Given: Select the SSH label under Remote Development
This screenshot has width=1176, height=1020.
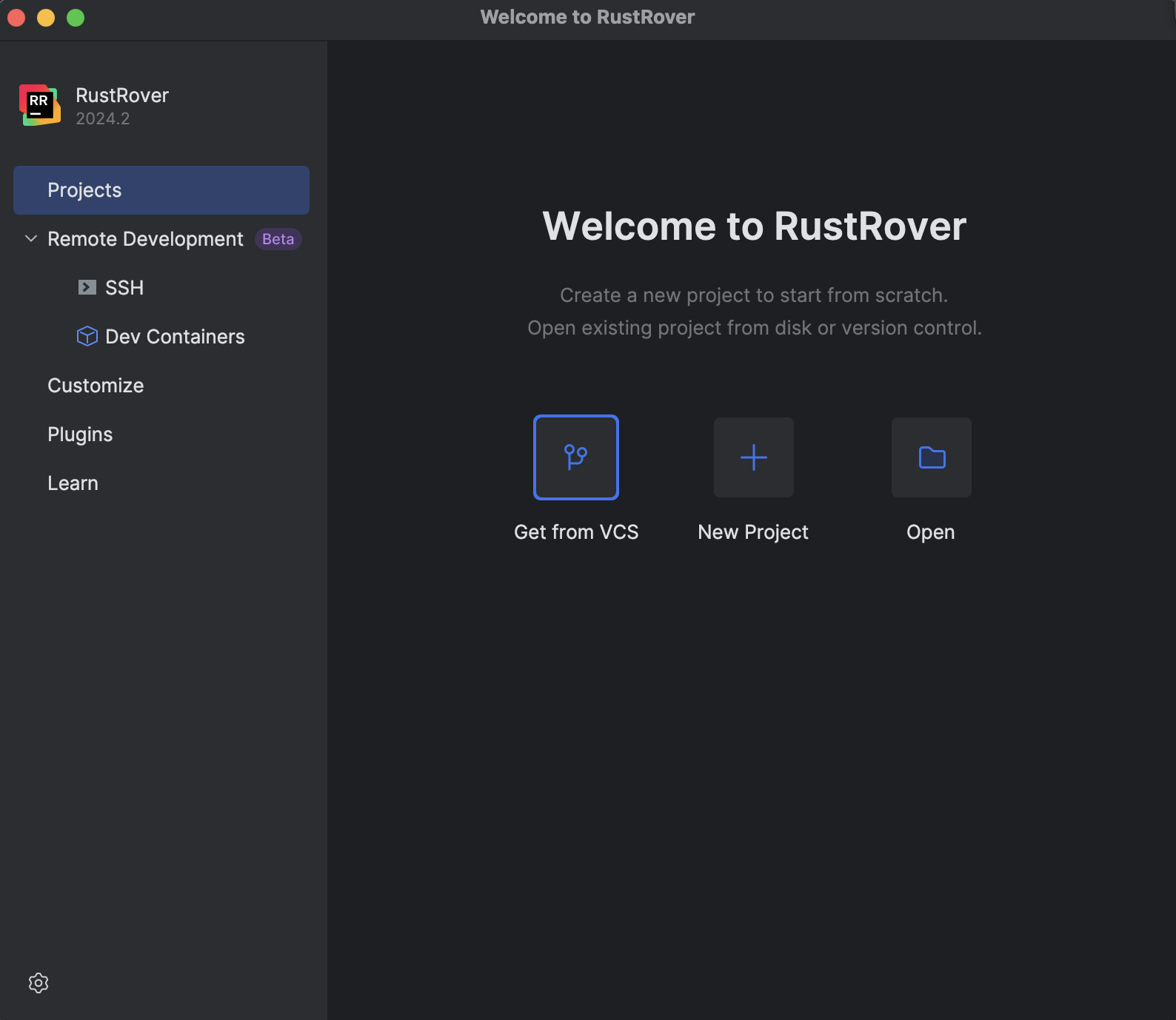Looking at the screenshot, I should pos(124,288).
